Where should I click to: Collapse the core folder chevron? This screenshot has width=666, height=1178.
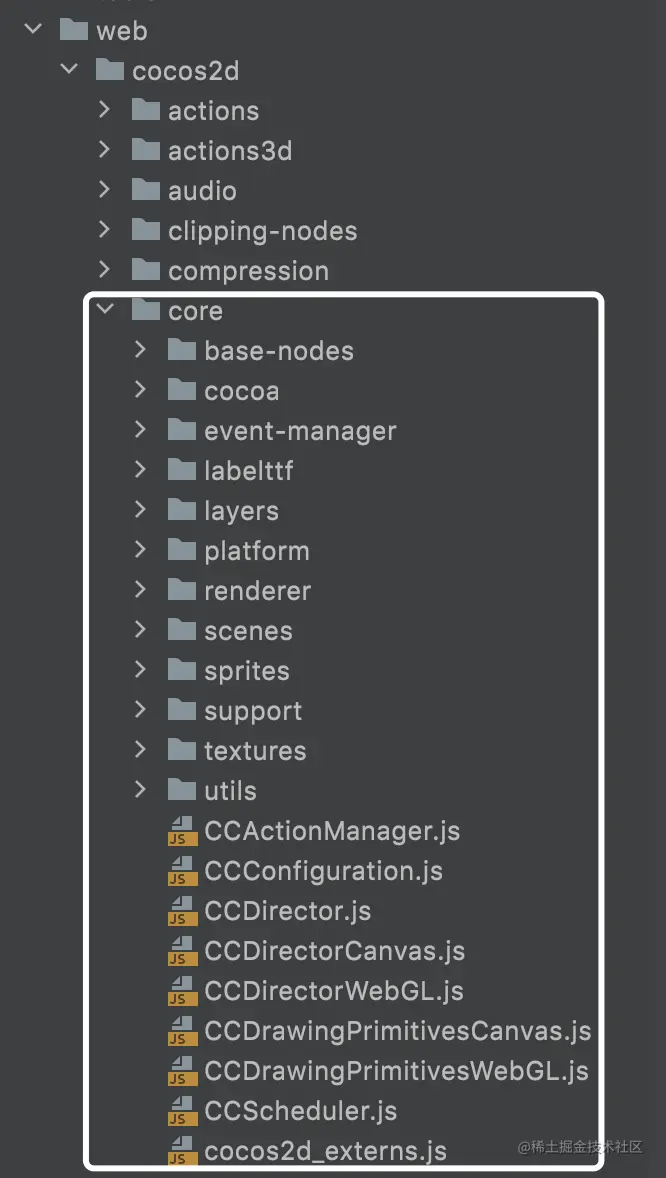pyautogui.click(x=105, y=309)
